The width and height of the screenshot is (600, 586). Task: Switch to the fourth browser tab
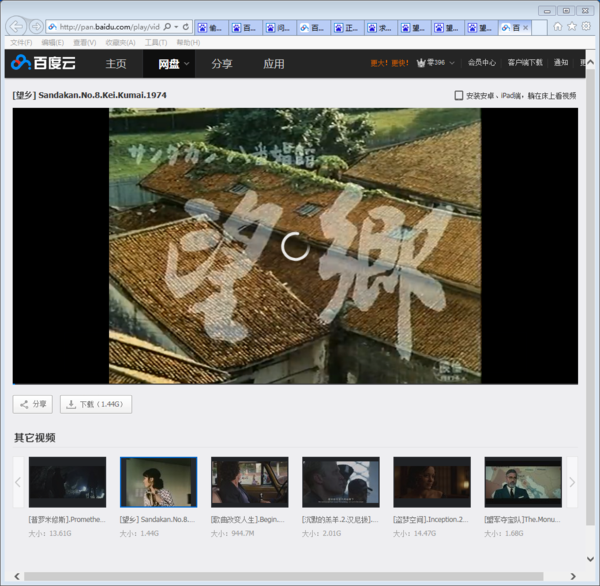coord(313,28)
